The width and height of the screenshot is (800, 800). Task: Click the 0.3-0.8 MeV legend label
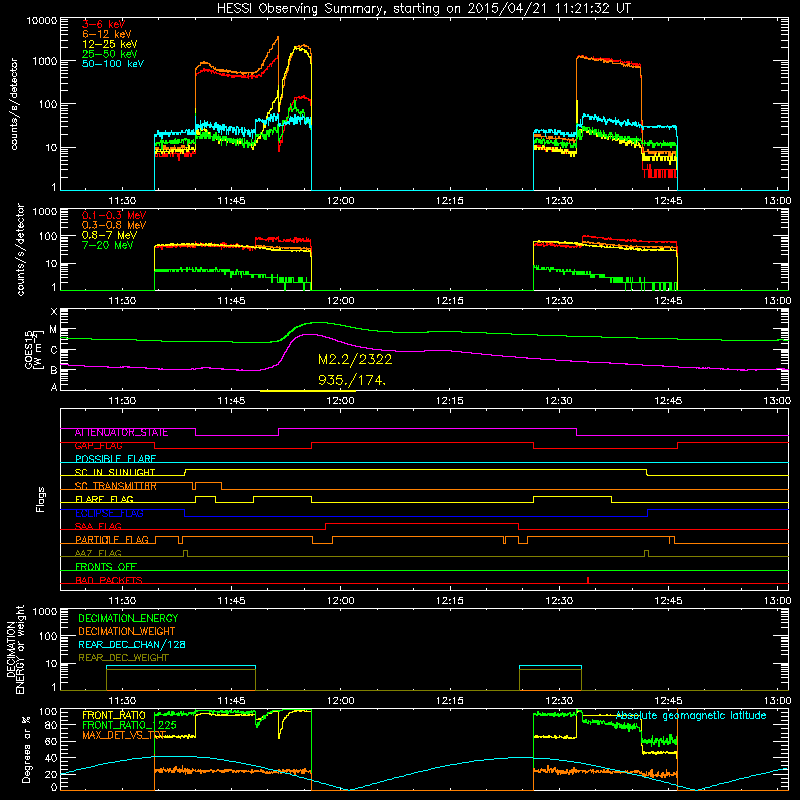[x=114, y=225]
